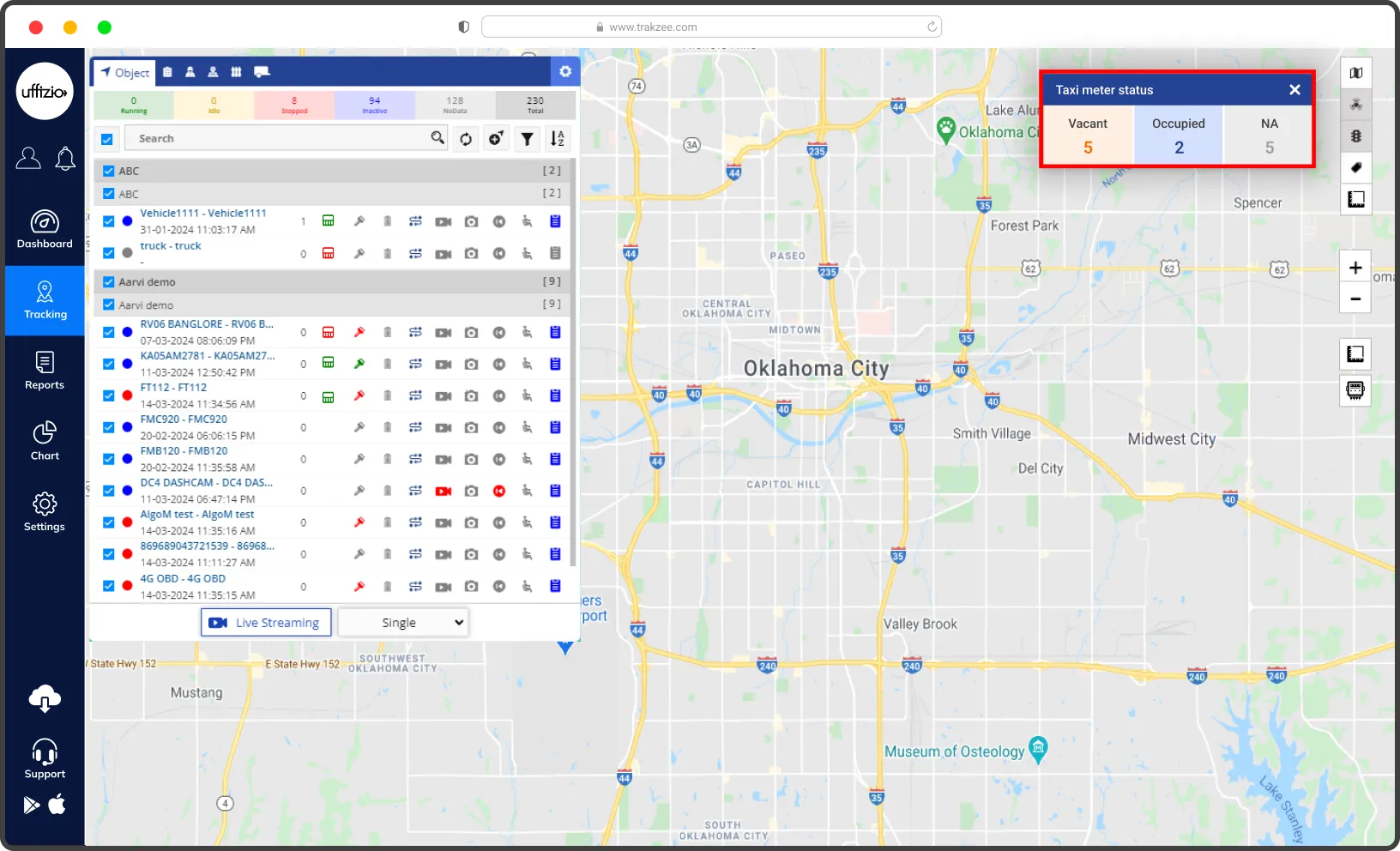
Task: Click the taxi meter icon on map toolbar
Action: [x=1355, y=391]
